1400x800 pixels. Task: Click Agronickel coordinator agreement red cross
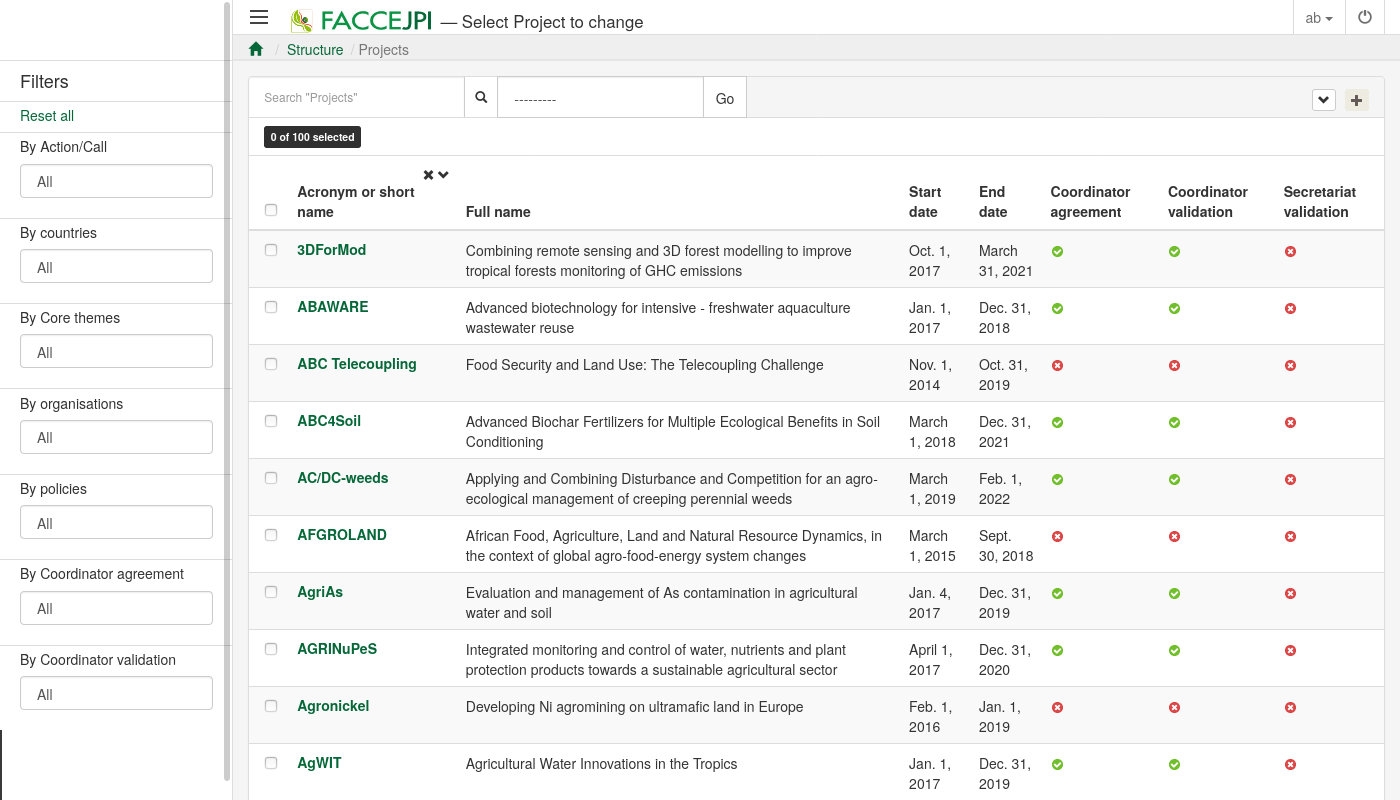pyautogui.click(x=1057, y=707)
